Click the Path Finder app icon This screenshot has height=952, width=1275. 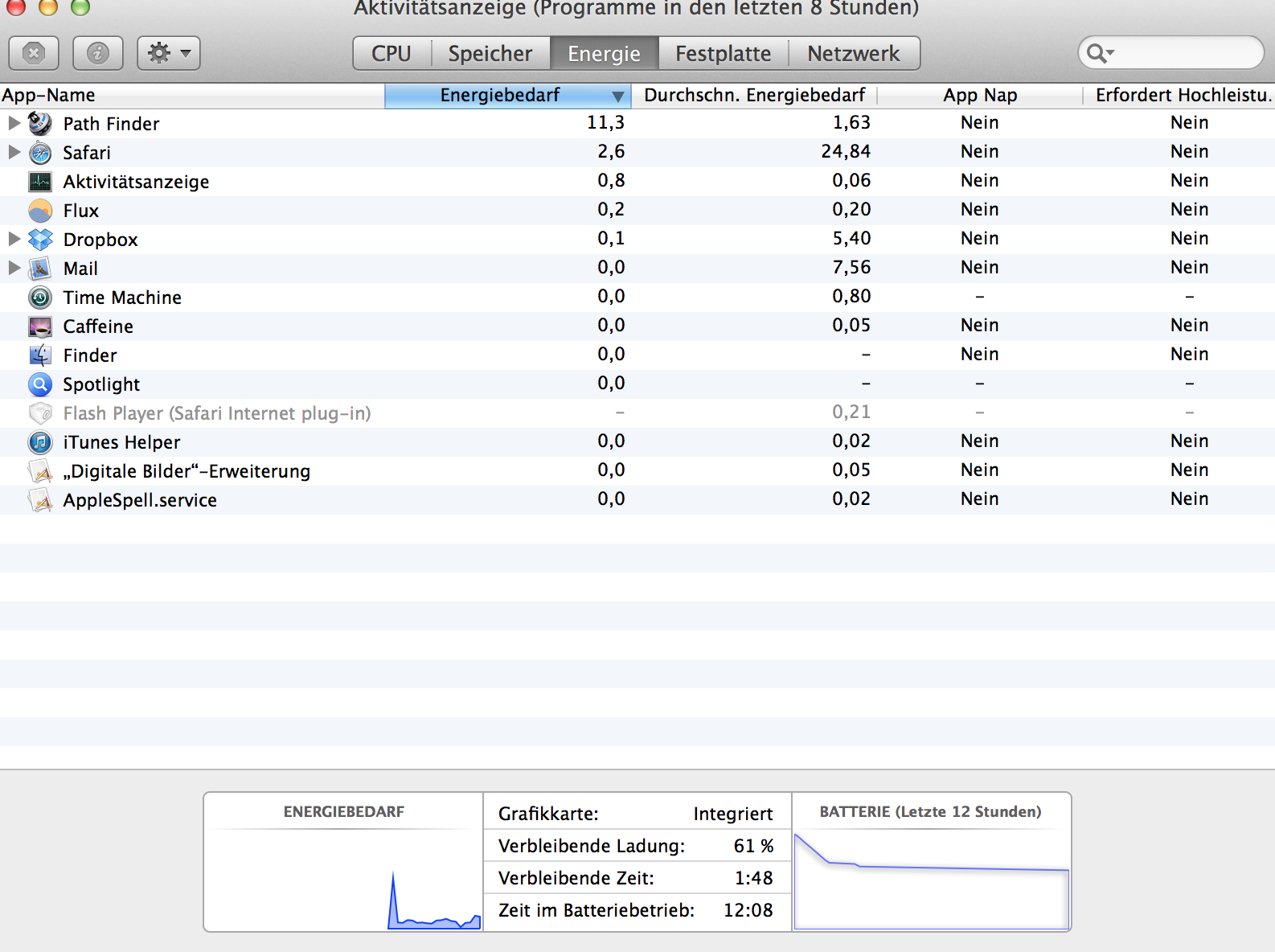tap(40, 124)
